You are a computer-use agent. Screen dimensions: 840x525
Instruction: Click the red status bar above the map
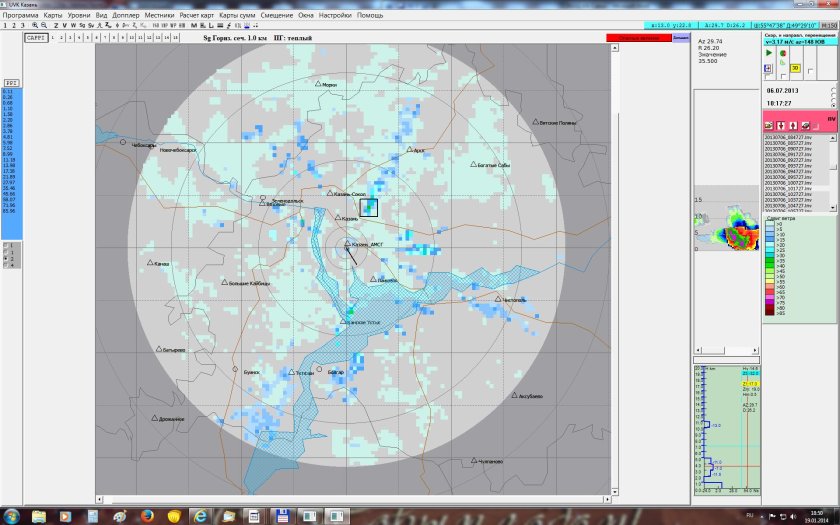point(637,37)
